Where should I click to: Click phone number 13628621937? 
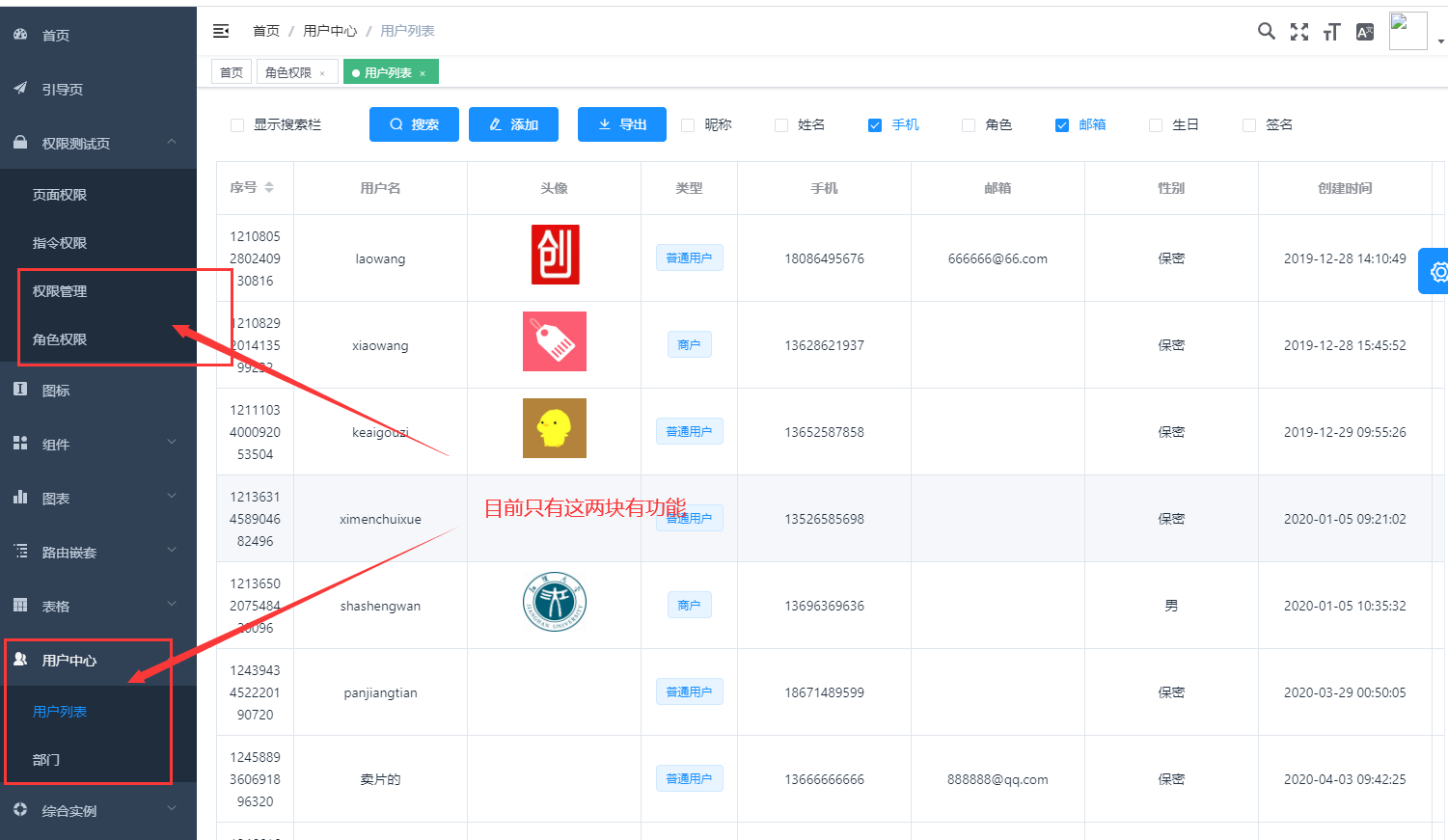click(x=824, y=345)
